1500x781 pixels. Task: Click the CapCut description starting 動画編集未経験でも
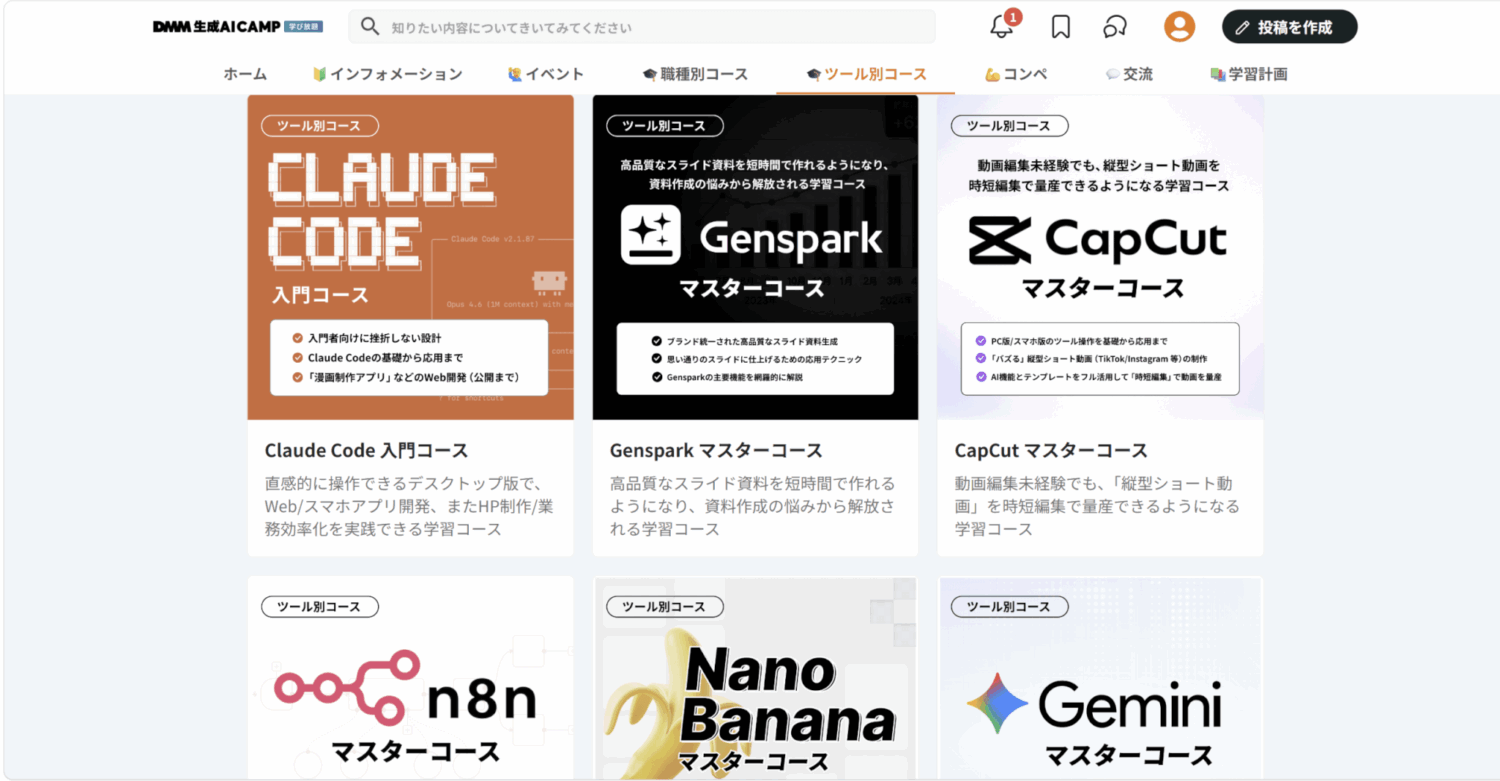(x=1097, y=506)
